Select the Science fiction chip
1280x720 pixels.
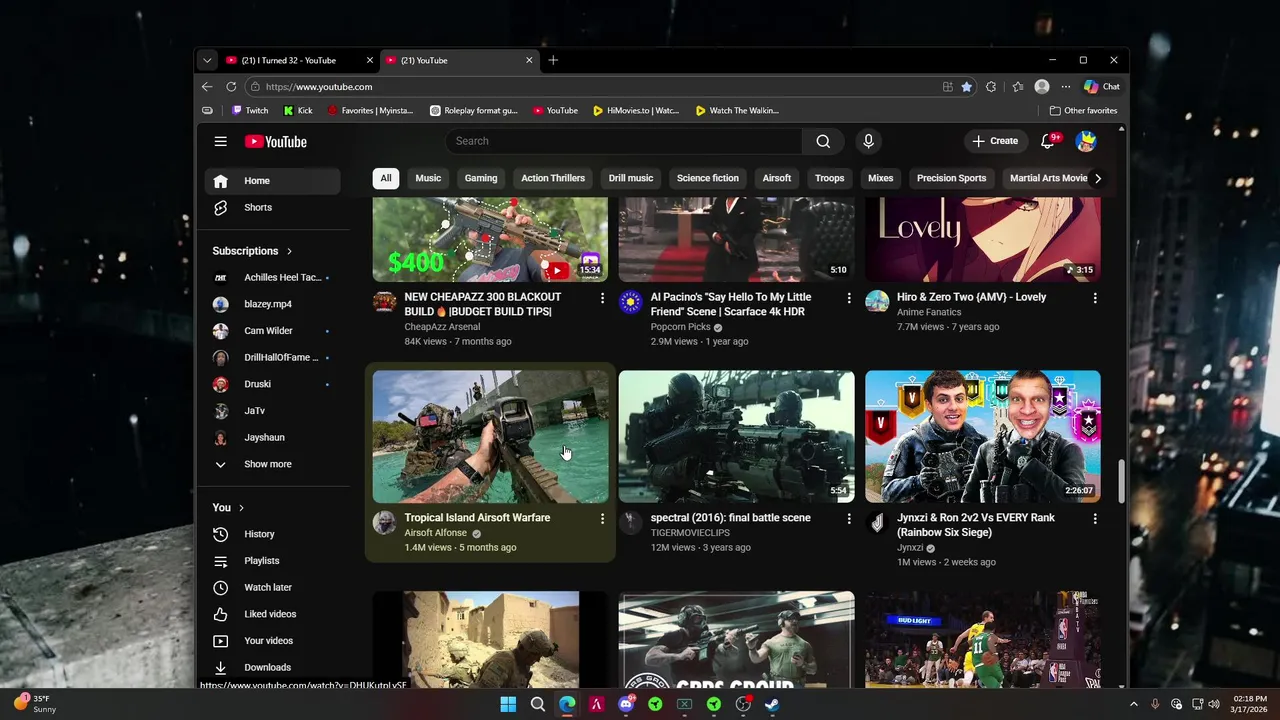(708, 178)
